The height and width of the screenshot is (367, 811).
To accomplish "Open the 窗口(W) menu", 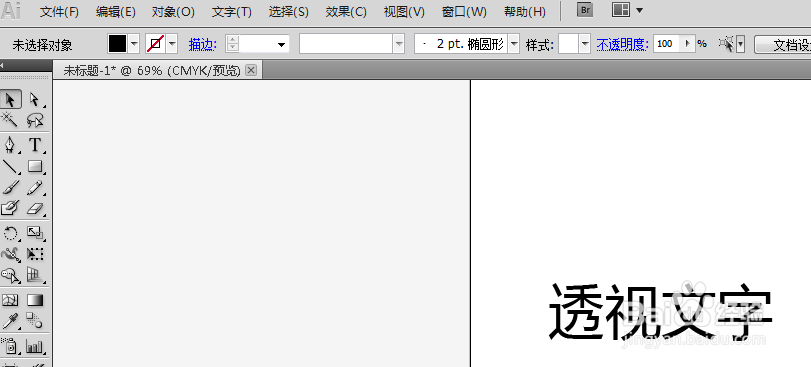I will pos(464,11).
